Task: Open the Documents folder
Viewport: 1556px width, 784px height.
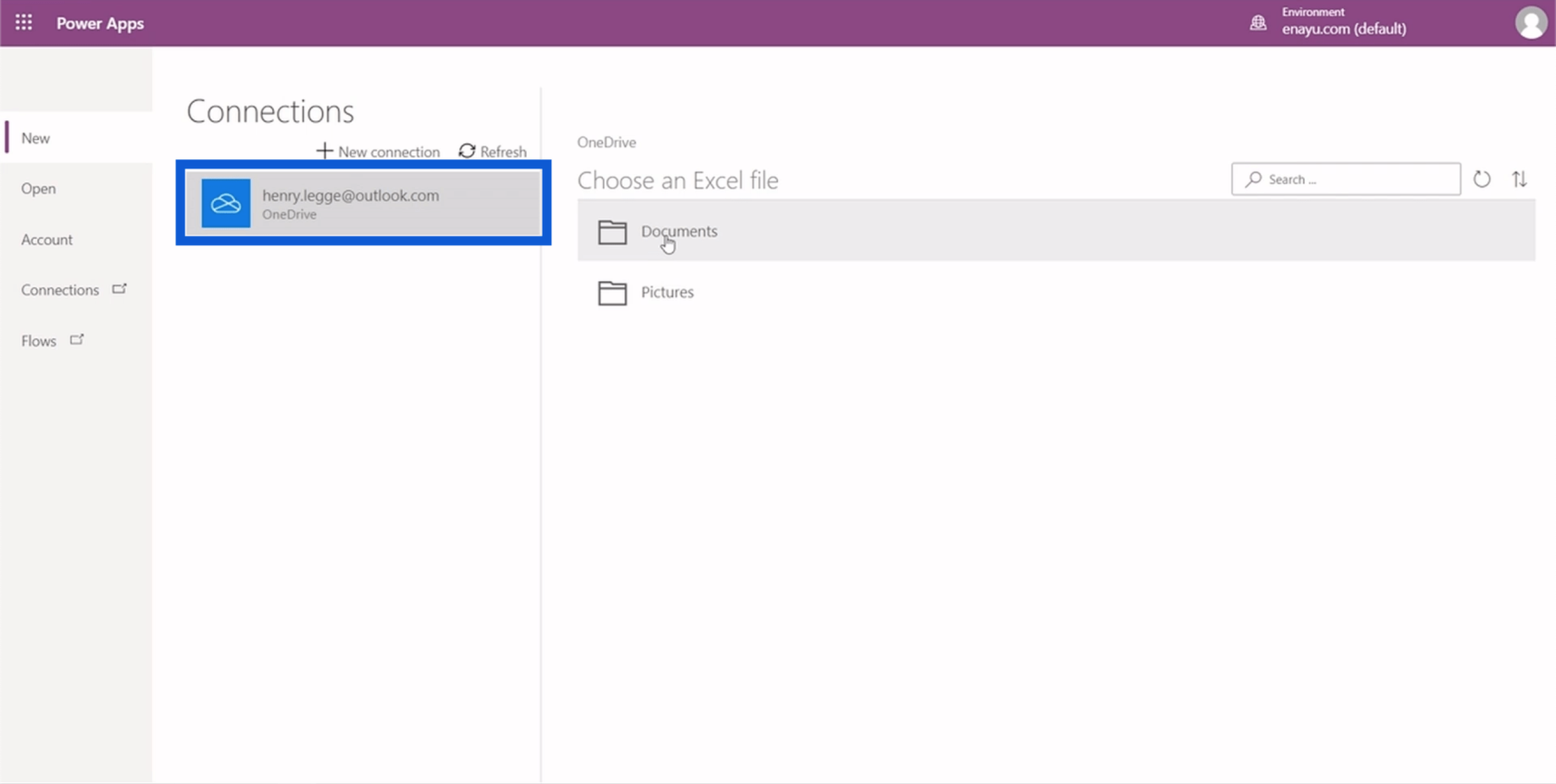Action: click(1056, 230)
